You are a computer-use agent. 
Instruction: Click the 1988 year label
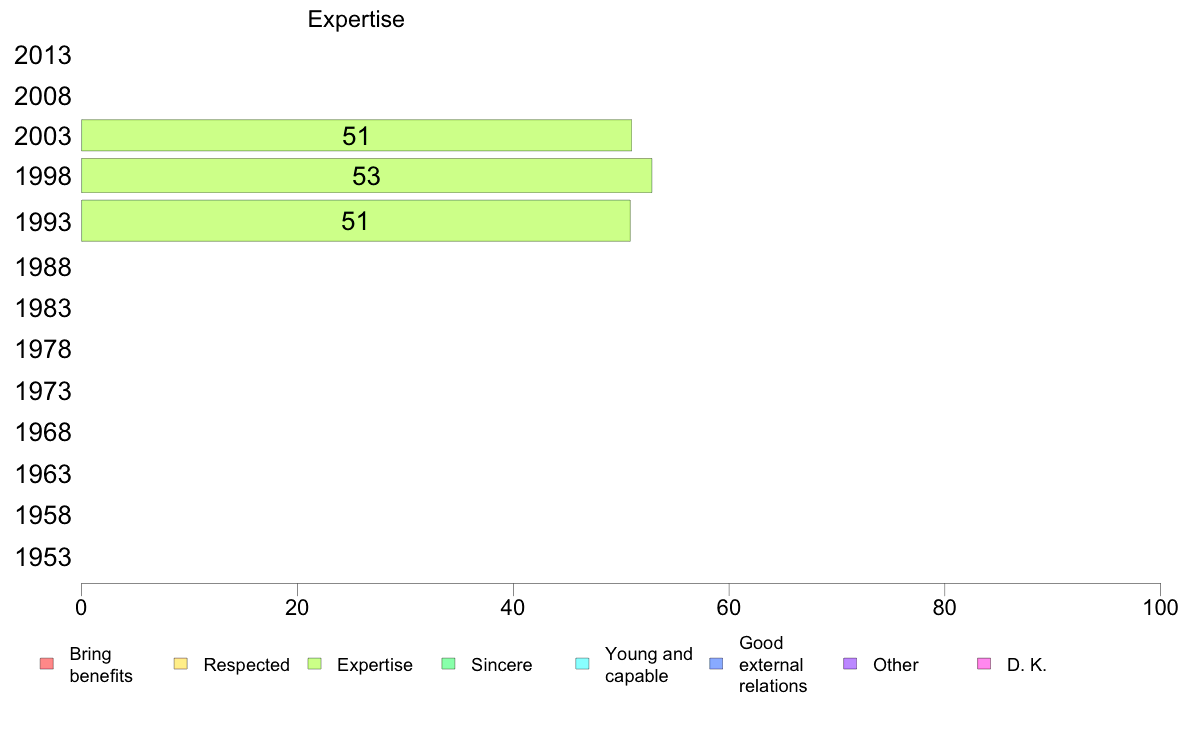[x=42, y=268]
